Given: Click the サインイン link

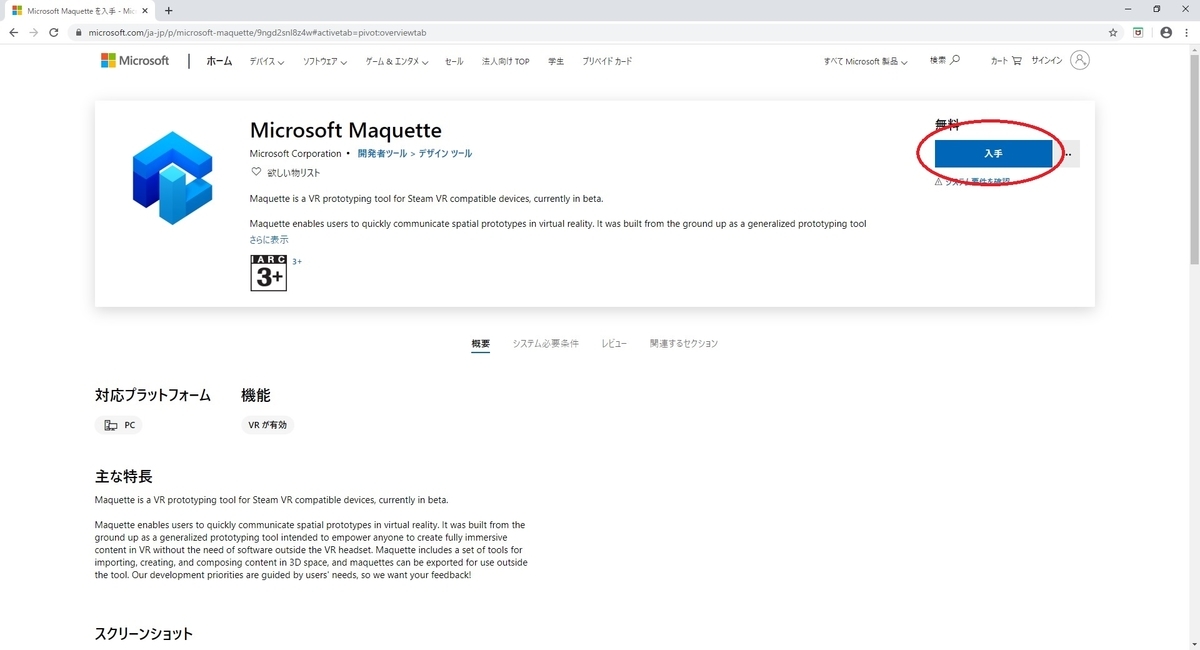Looking at the screenshot, I should coord(1047,61).
